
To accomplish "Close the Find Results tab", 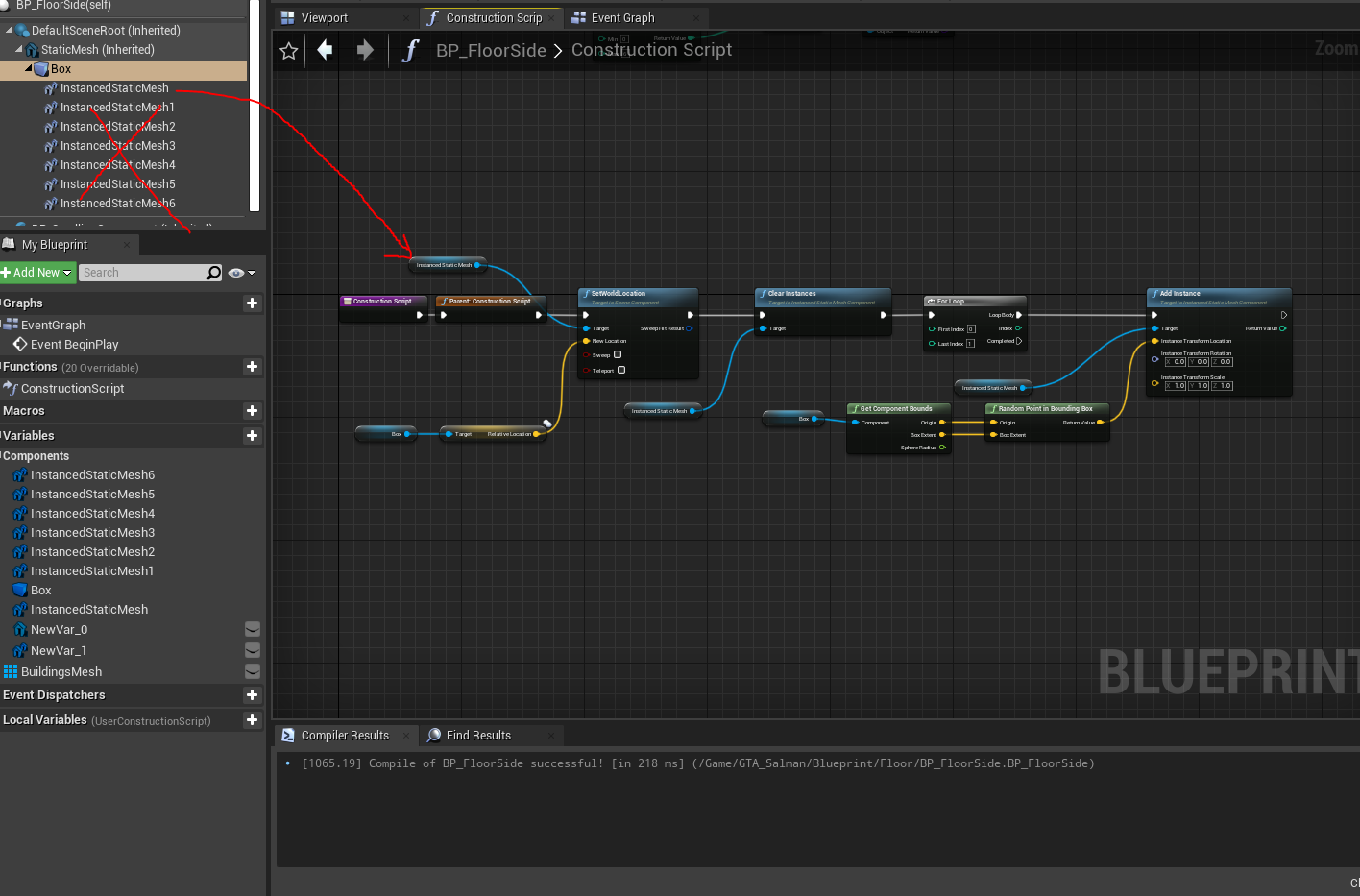I will point(551,736).
